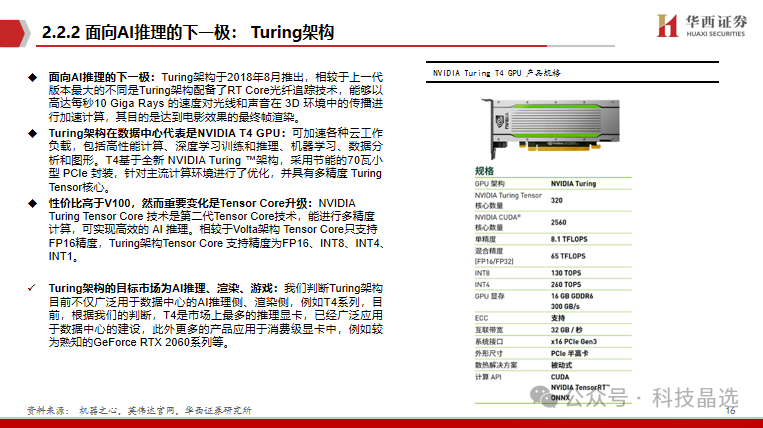The height and width of the screenshot is (428, 763).
Task: Click the "65 TFLOPS" value
Action: (568, 256)
